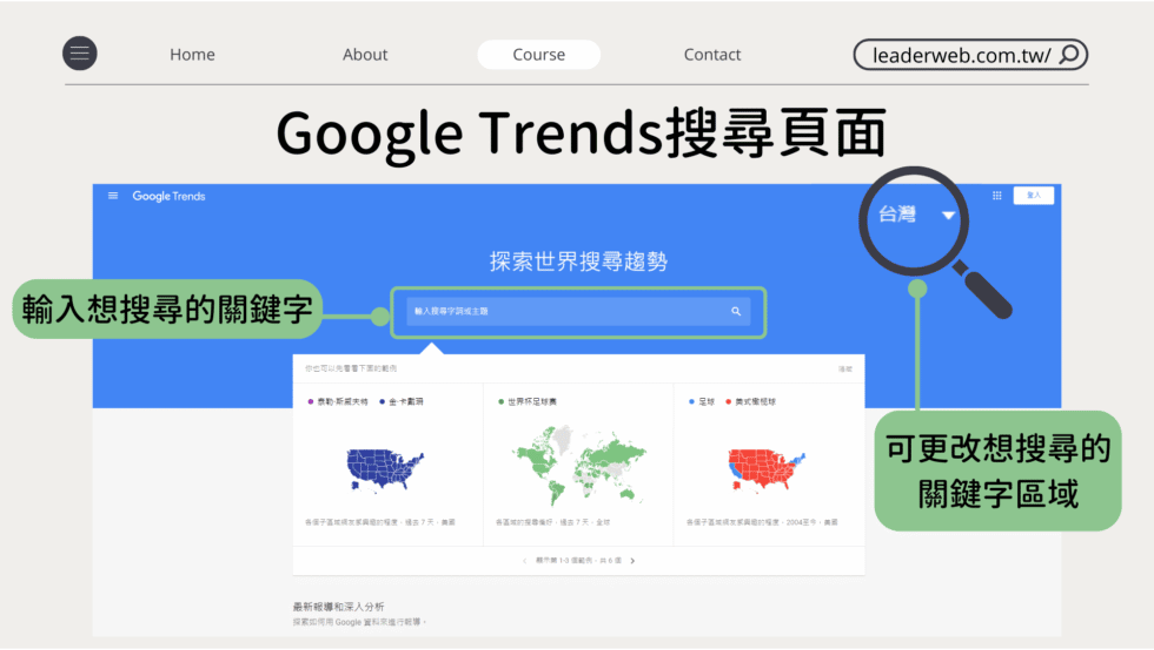Image resolution: width=1154 pixels, height=650 pixels.
Task: Open the Contact menu item
Action: click(712, 54)
